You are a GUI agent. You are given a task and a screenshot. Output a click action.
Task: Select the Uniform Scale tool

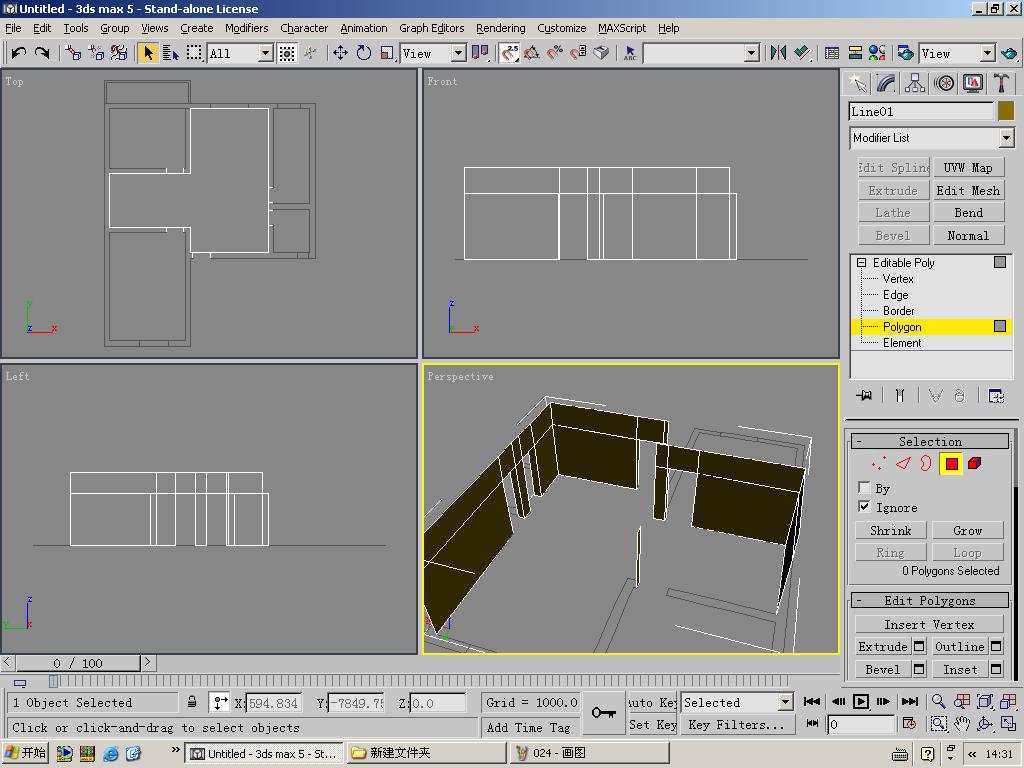(387, 53)
